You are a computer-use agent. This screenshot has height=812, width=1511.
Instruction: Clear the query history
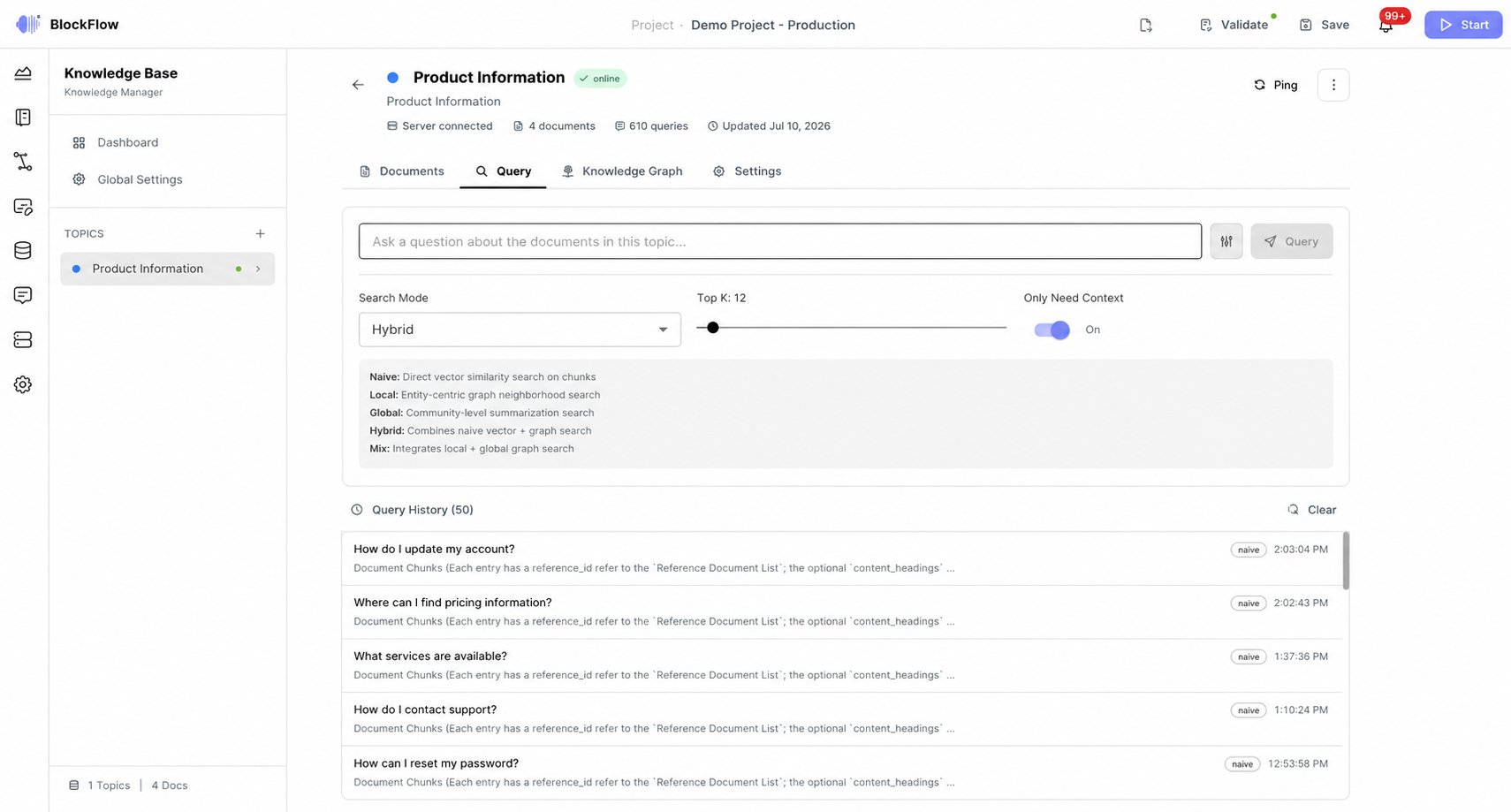1312,510
